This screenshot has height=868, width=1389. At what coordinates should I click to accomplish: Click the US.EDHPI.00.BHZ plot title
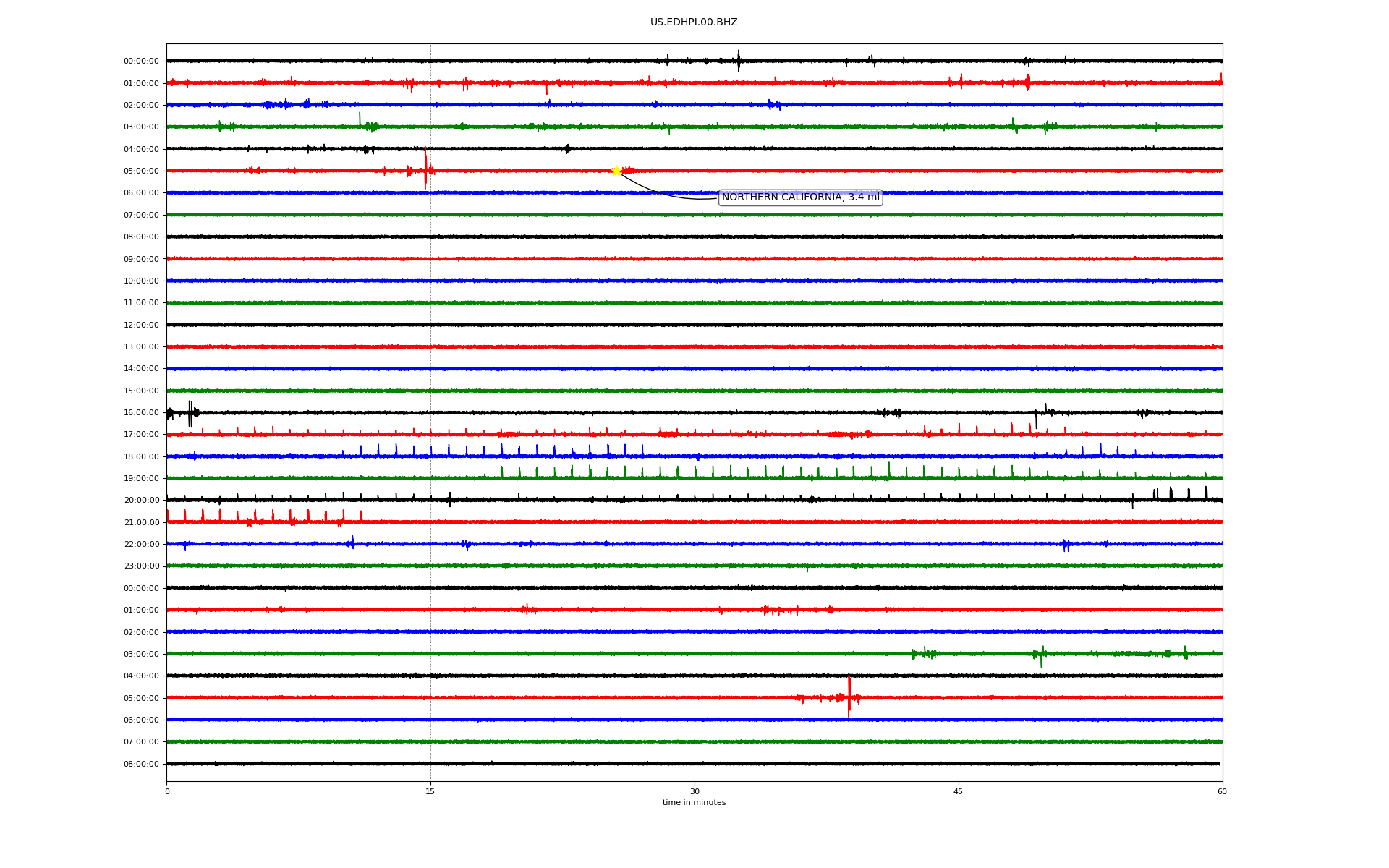pos(693,22)
